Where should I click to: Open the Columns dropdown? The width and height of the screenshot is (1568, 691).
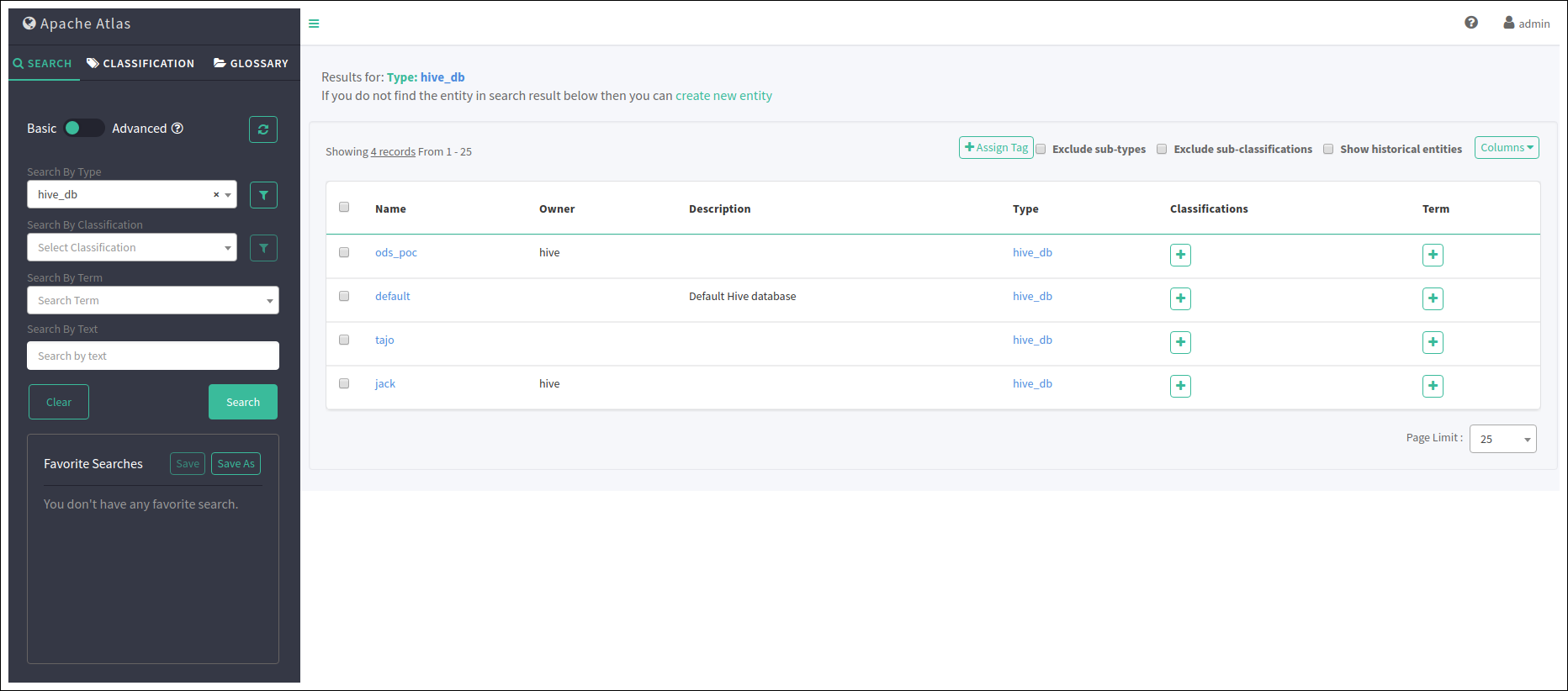(x=1507, y=147)
